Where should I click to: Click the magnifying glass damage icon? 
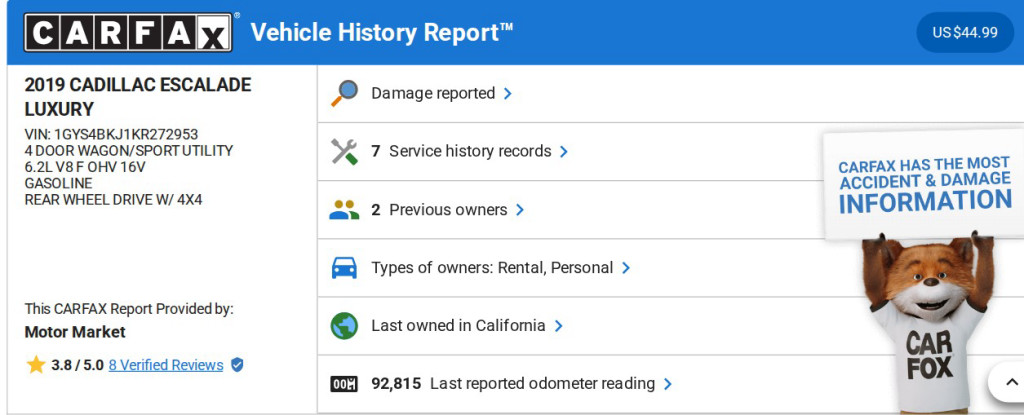[x=344, y=93]
